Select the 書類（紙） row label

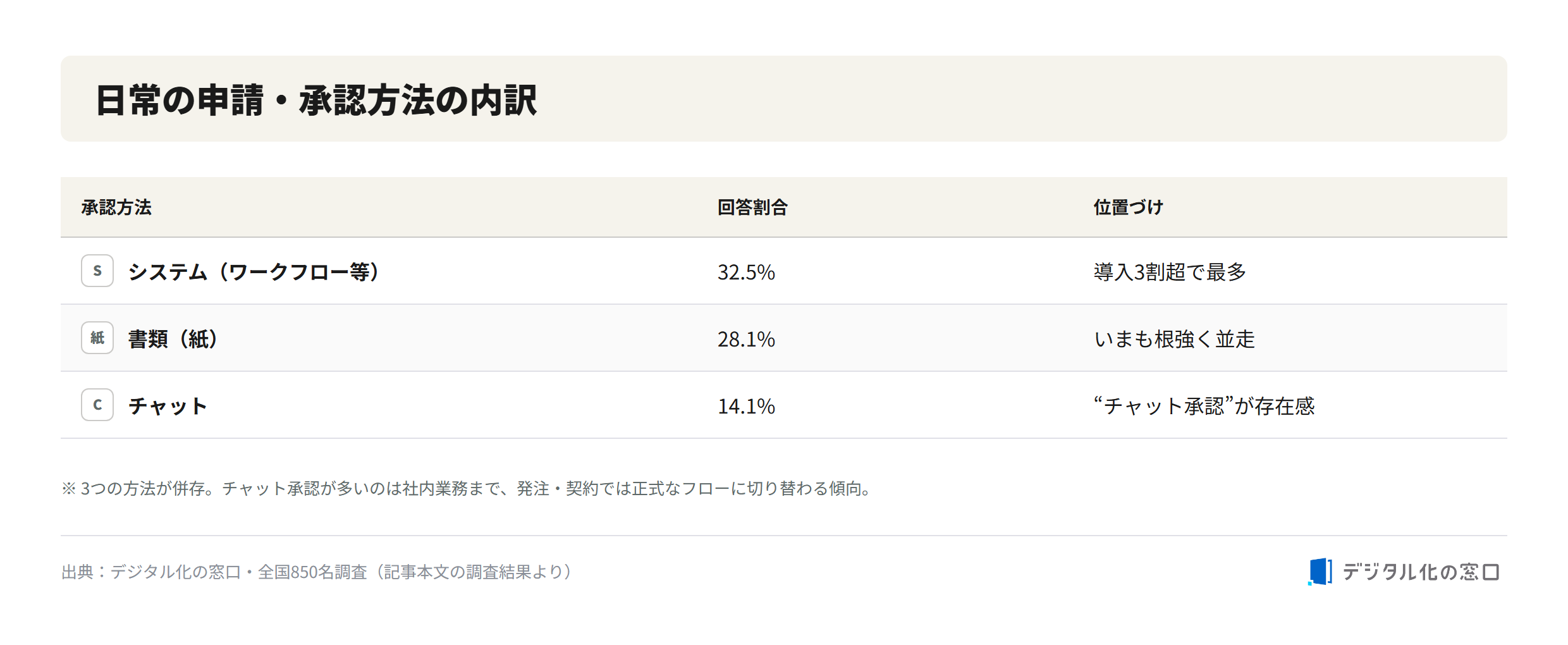pos(174,339)
